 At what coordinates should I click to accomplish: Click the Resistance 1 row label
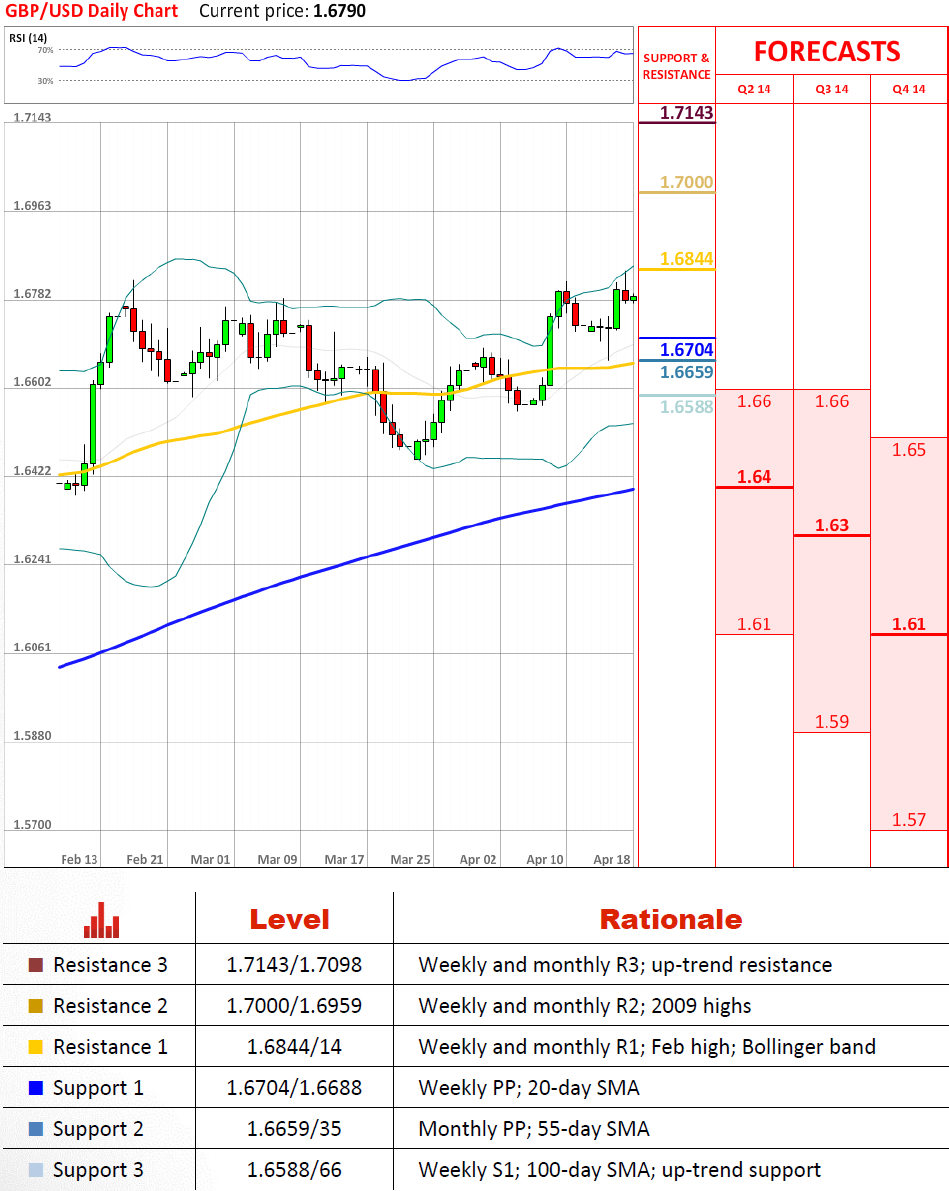(110, 1047)
